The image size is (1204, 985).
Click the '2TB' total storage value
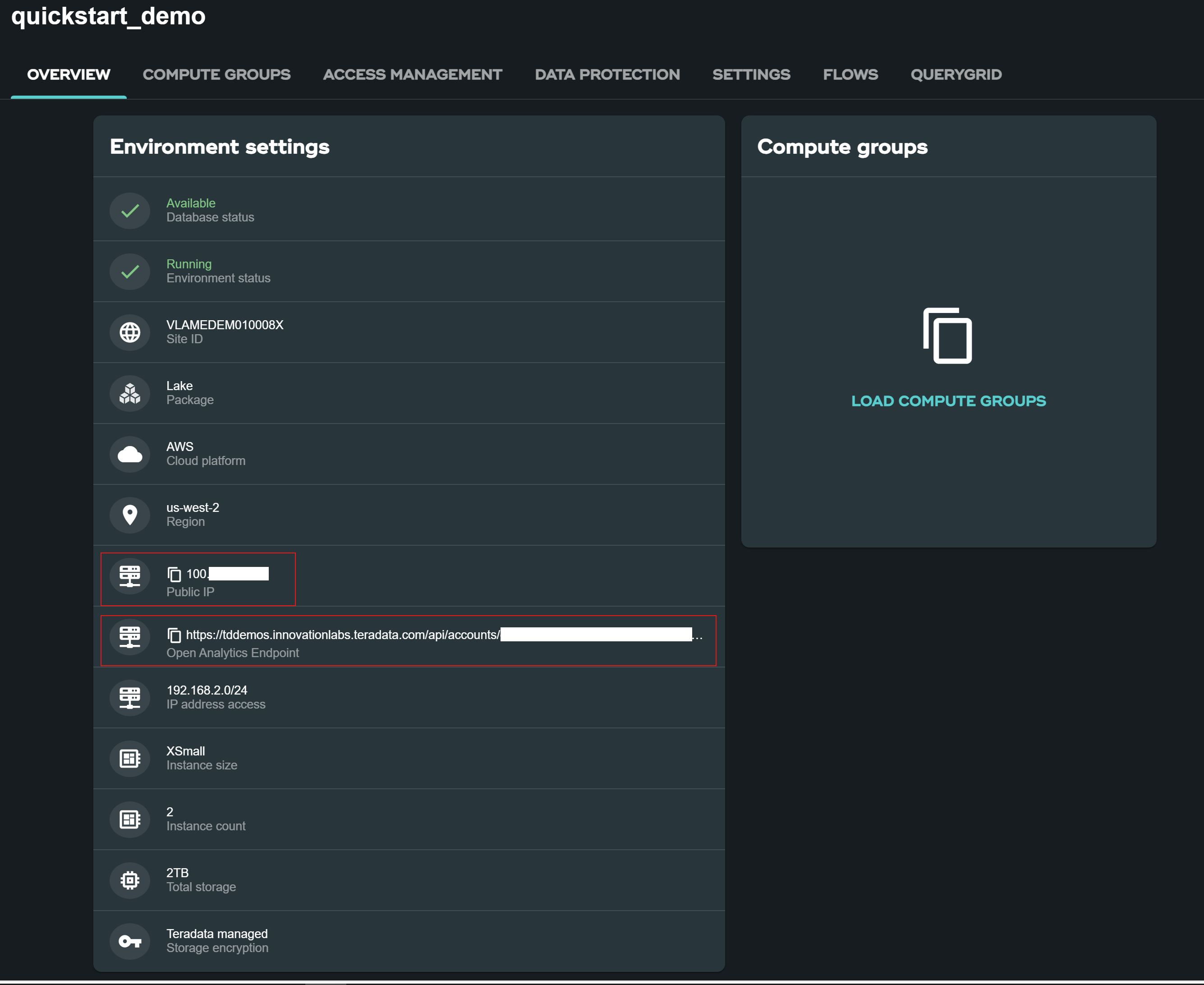click(x=178, y=873)
